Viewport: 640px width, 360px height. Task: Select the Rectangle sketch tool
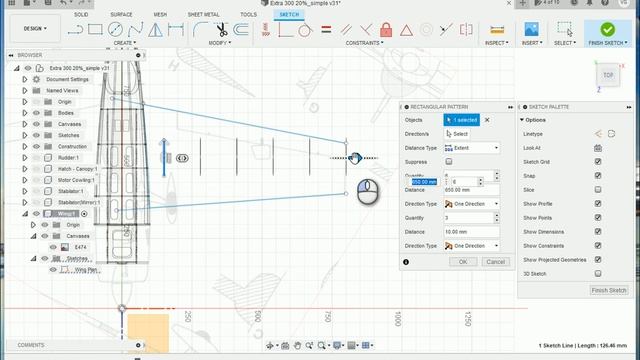pos(95,30)
